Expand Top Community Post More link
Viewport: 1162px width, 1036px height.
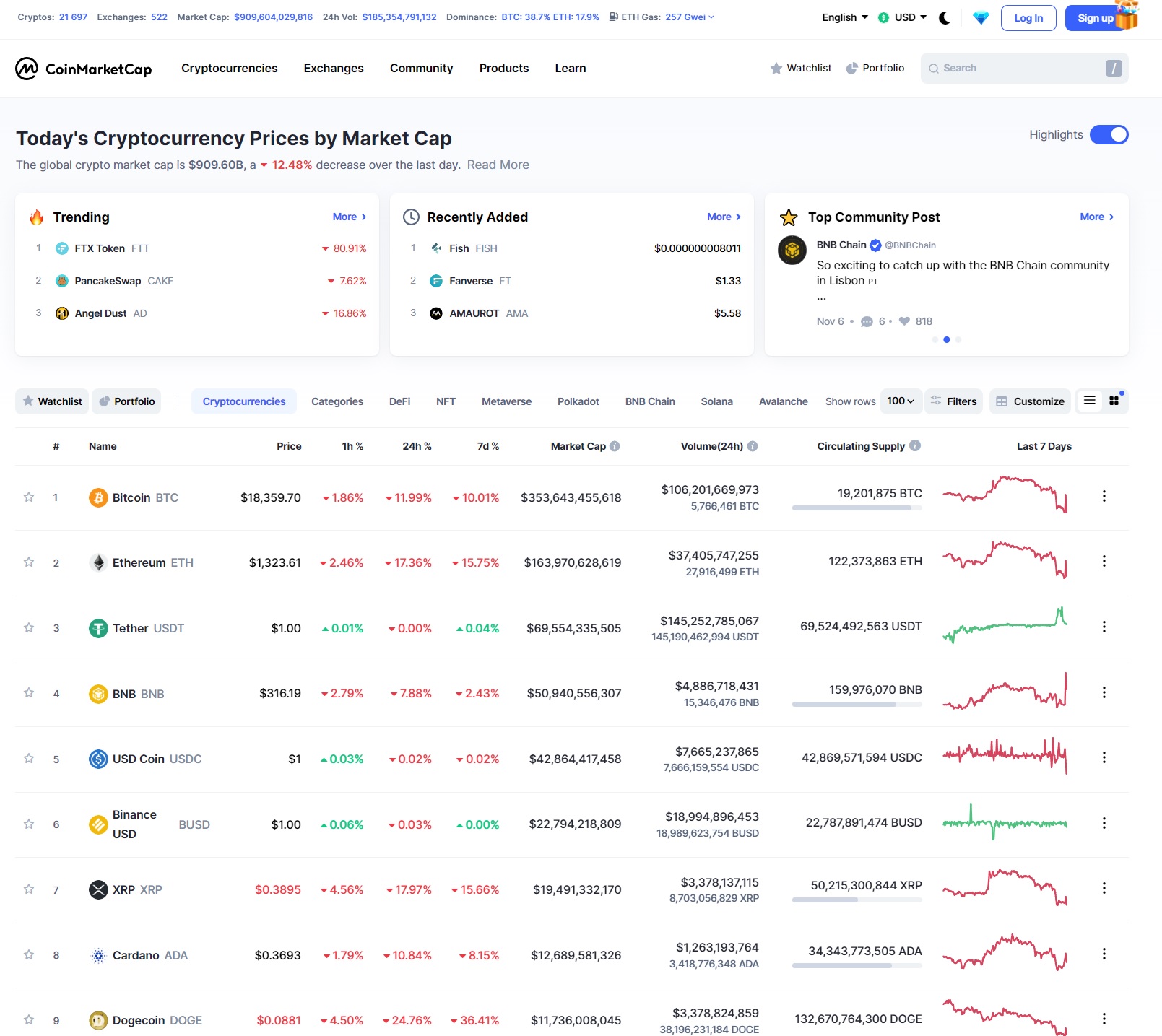tap(1097, 217)
